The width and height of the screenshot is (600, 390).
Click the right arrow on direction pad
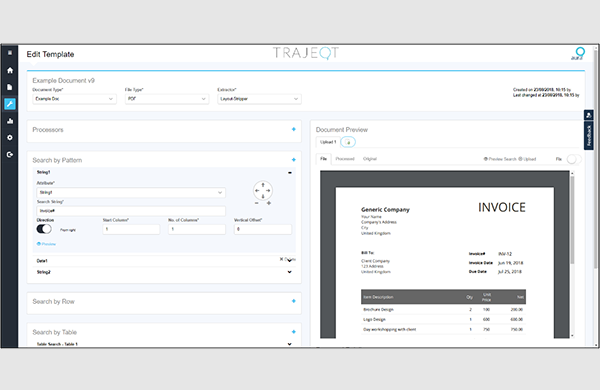[268, 190]
